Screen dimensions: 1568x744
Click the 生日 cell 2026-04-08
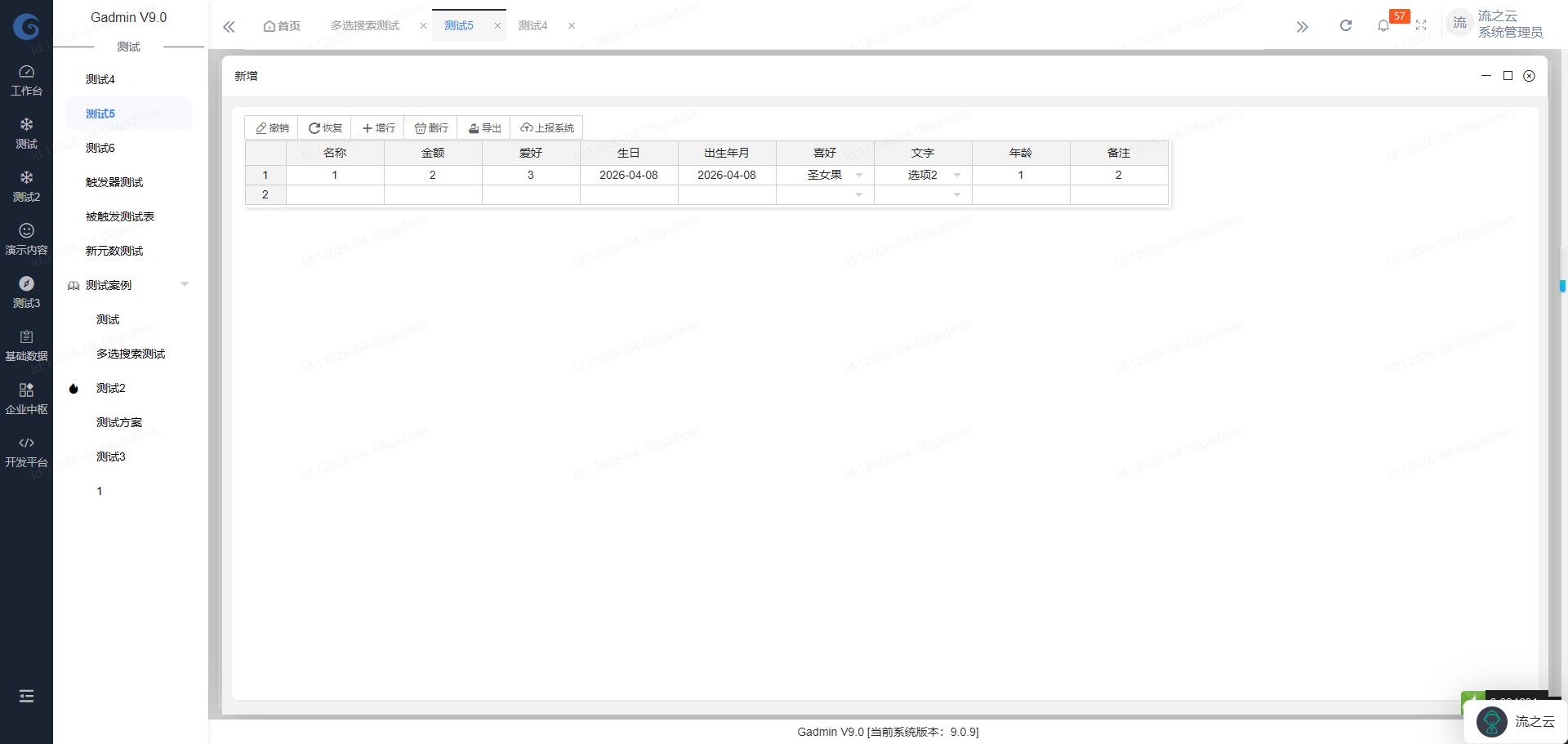629,175
